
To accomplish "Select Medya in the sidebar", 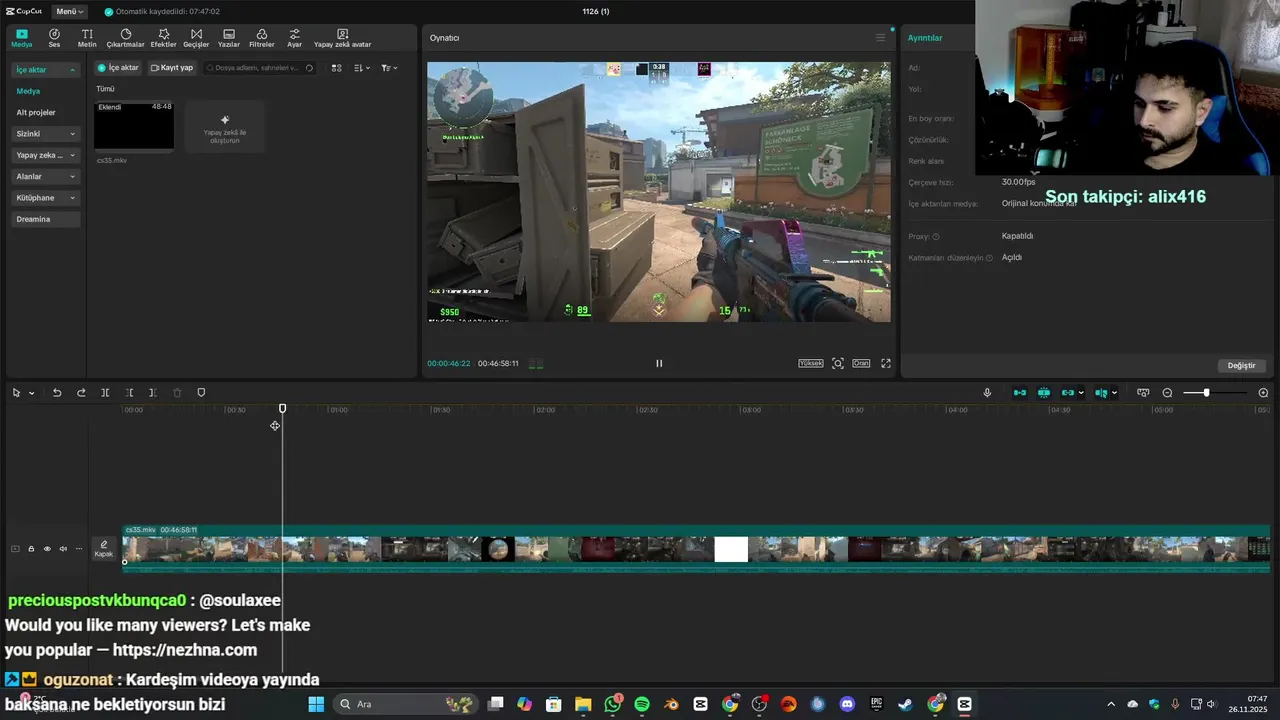I will pyautogui.click(x=28, y=91).
